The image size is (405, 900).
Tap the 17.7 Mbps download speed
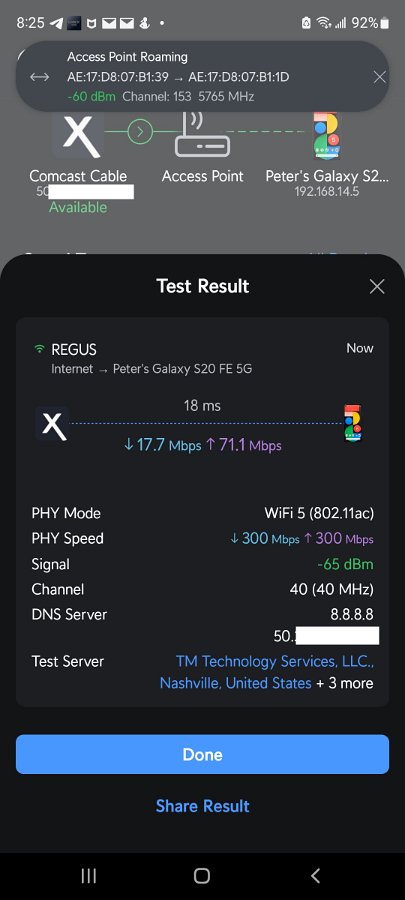(x=162, y=445)
